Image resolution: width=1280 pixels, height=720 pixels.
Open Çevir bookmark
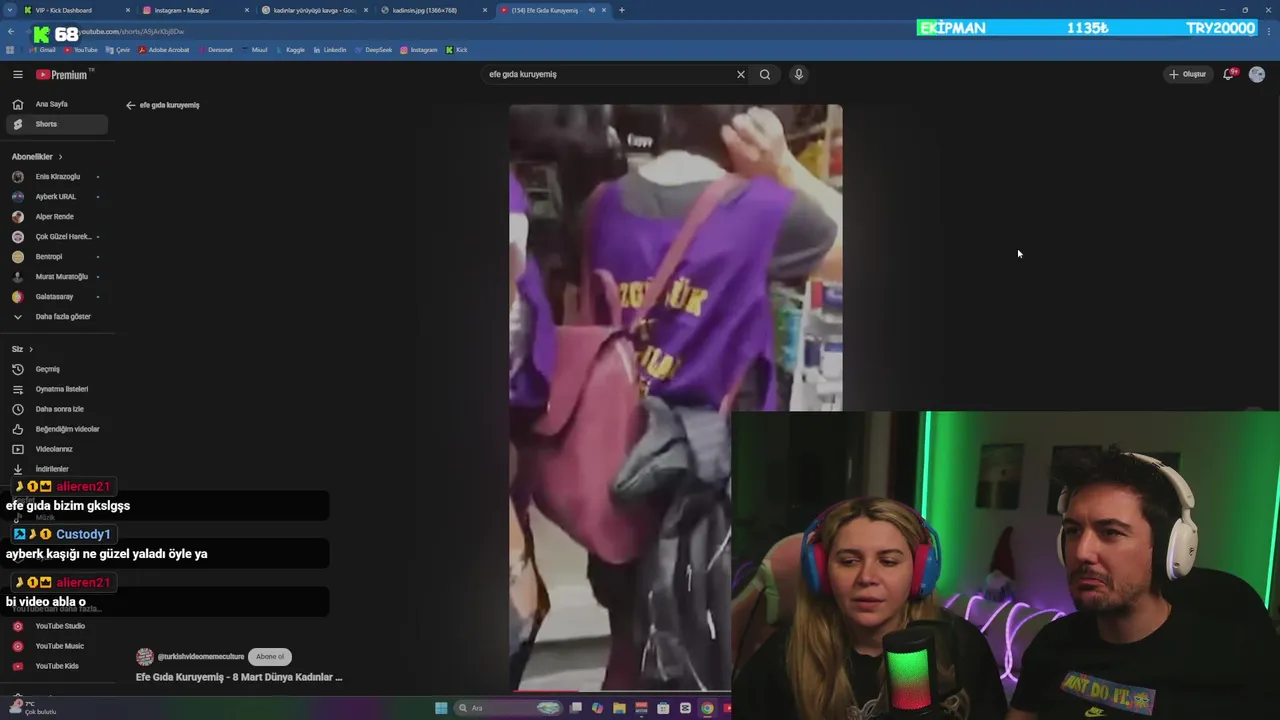(118, 50)
